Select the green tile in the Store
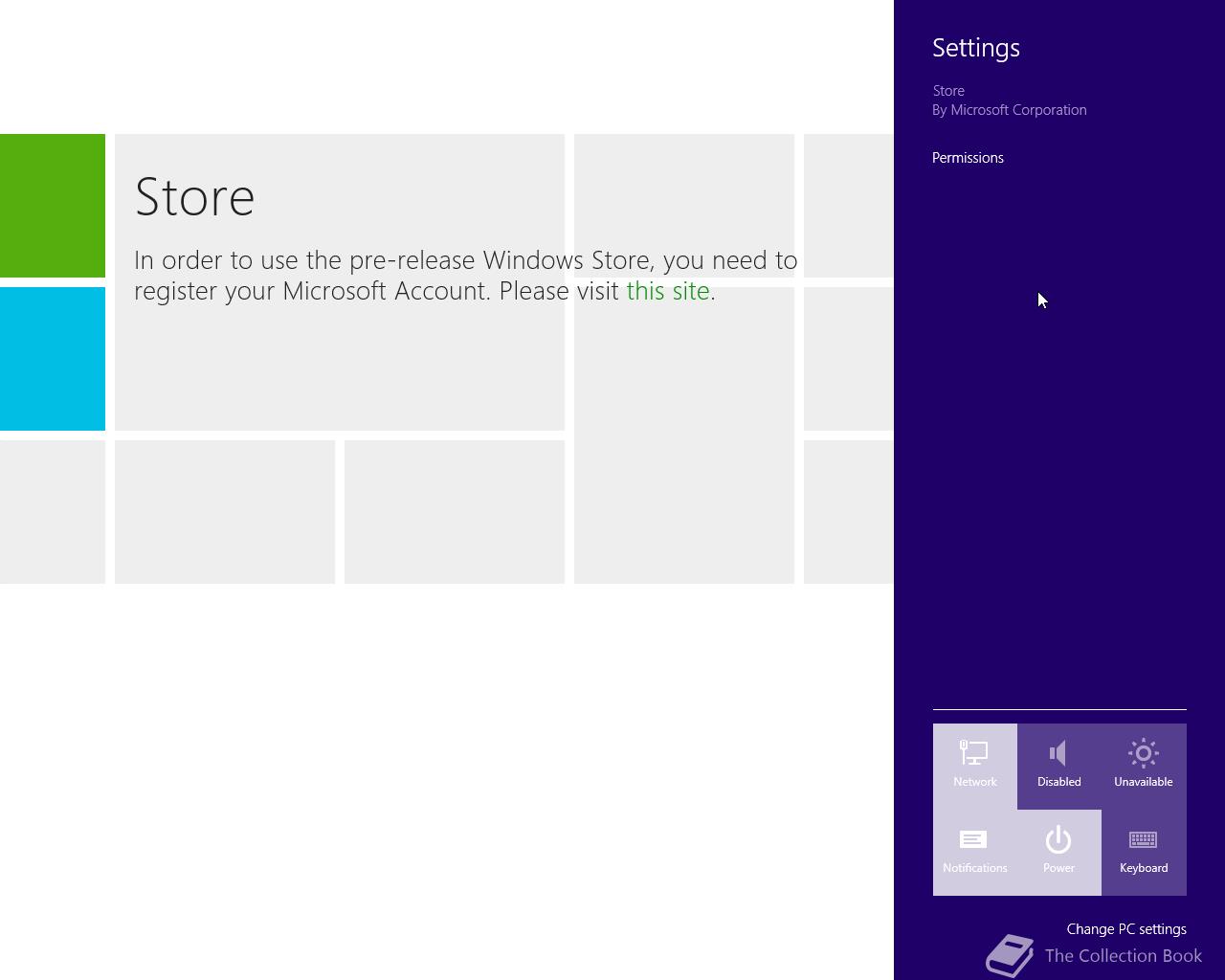Screen dimensions: 1225x980 point(53,206)
